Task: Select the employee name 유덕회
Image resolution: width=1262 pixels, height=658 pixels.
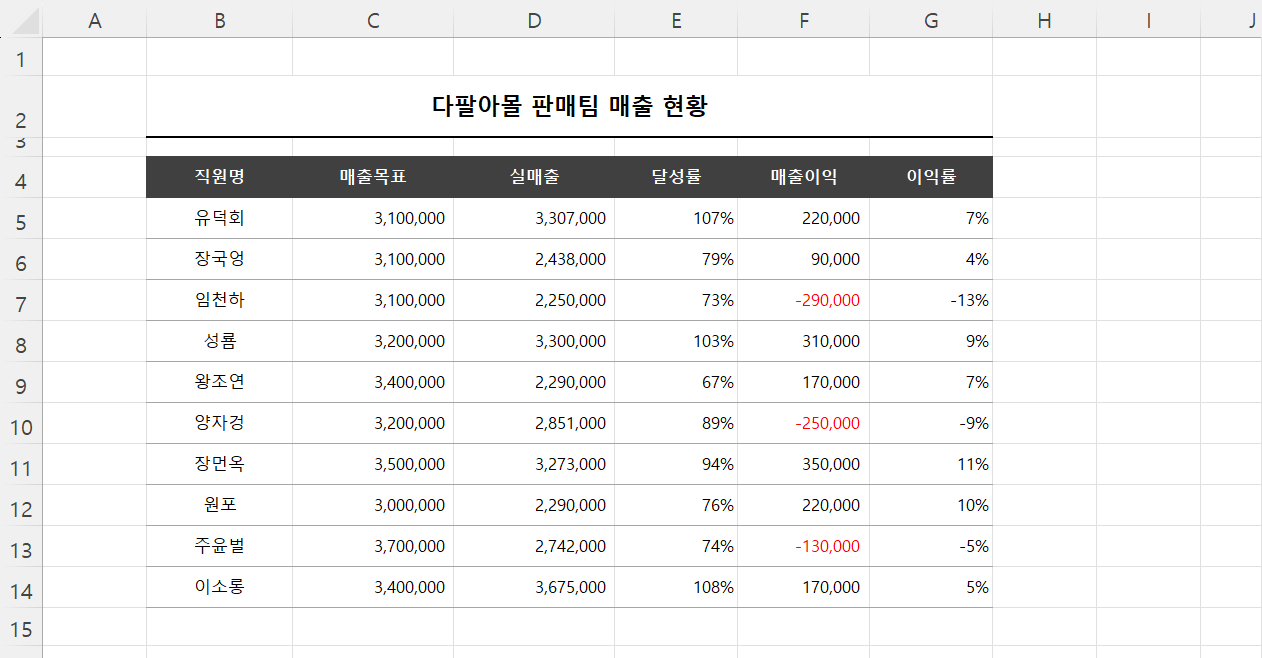Action: (219, 218)
